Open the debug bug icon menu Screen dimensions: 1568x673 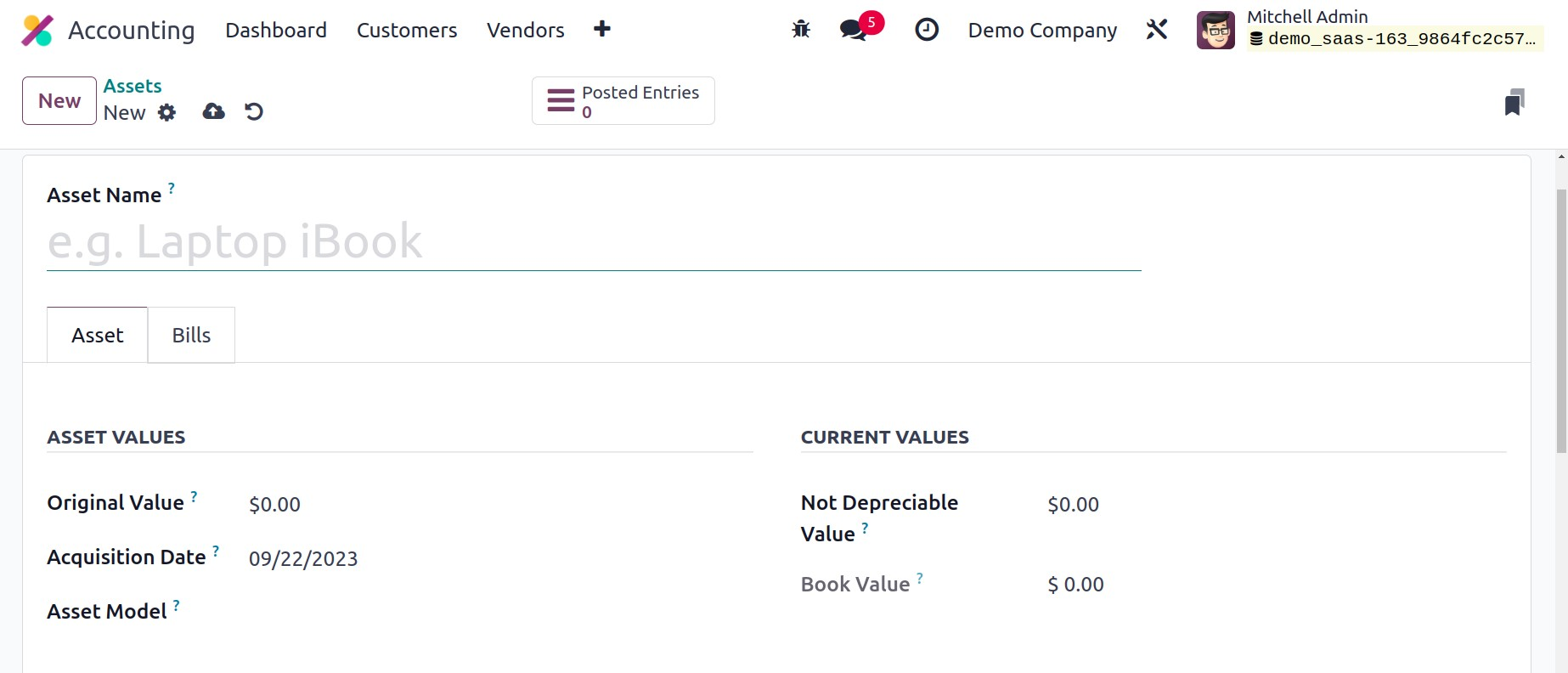[x=801, y=30]
